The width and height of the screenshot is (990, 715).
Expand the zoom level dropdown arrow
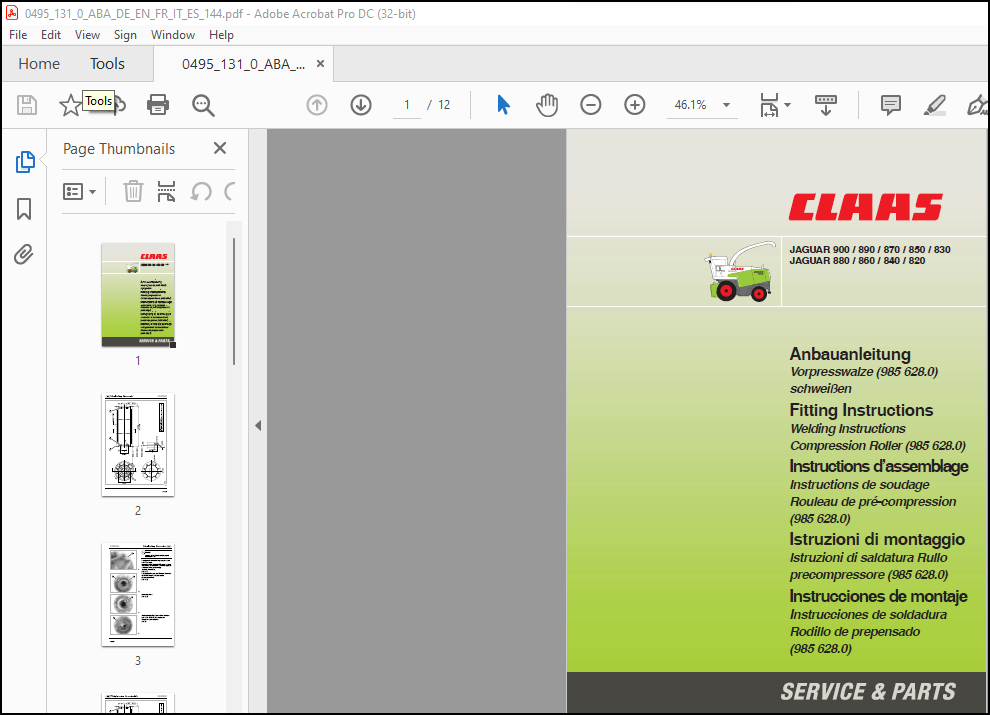tap(726, 105)
